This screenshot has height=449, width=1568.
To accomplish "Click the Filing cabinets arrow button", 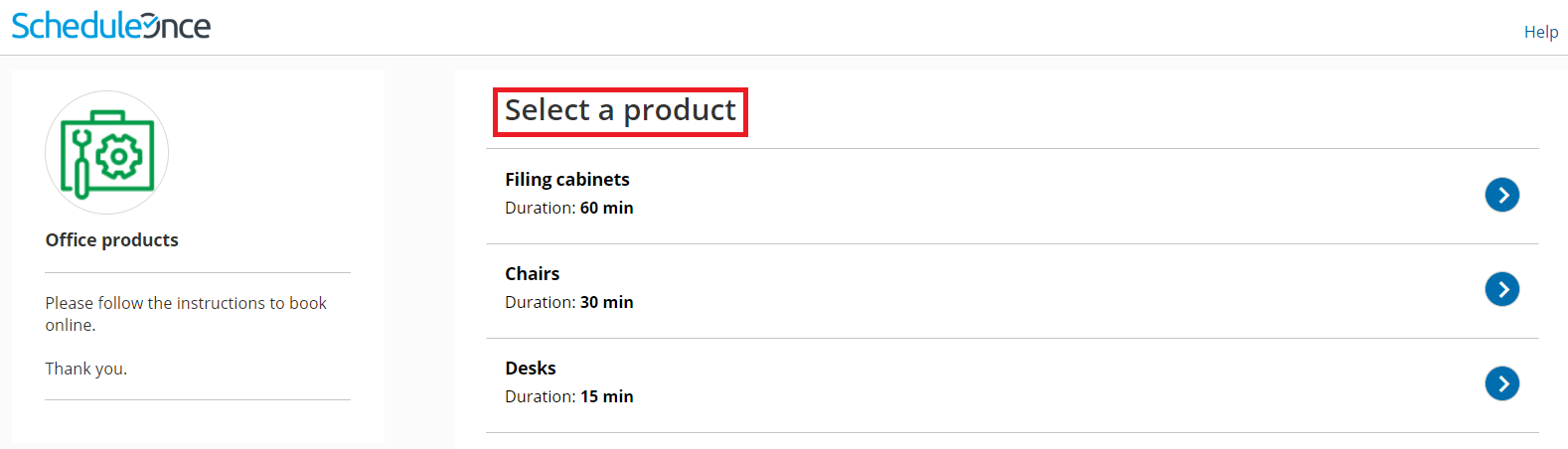I will click(1501, 195).
